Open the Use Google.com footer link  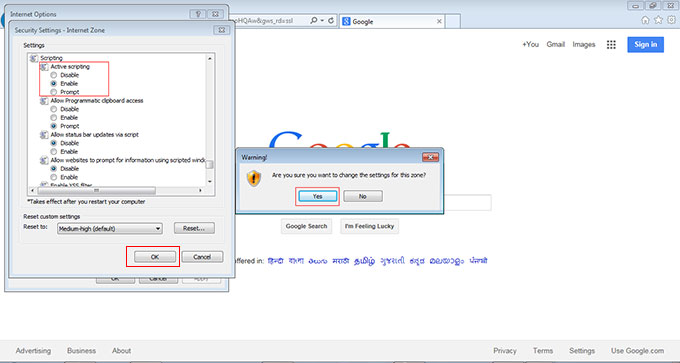click(638, 351)
